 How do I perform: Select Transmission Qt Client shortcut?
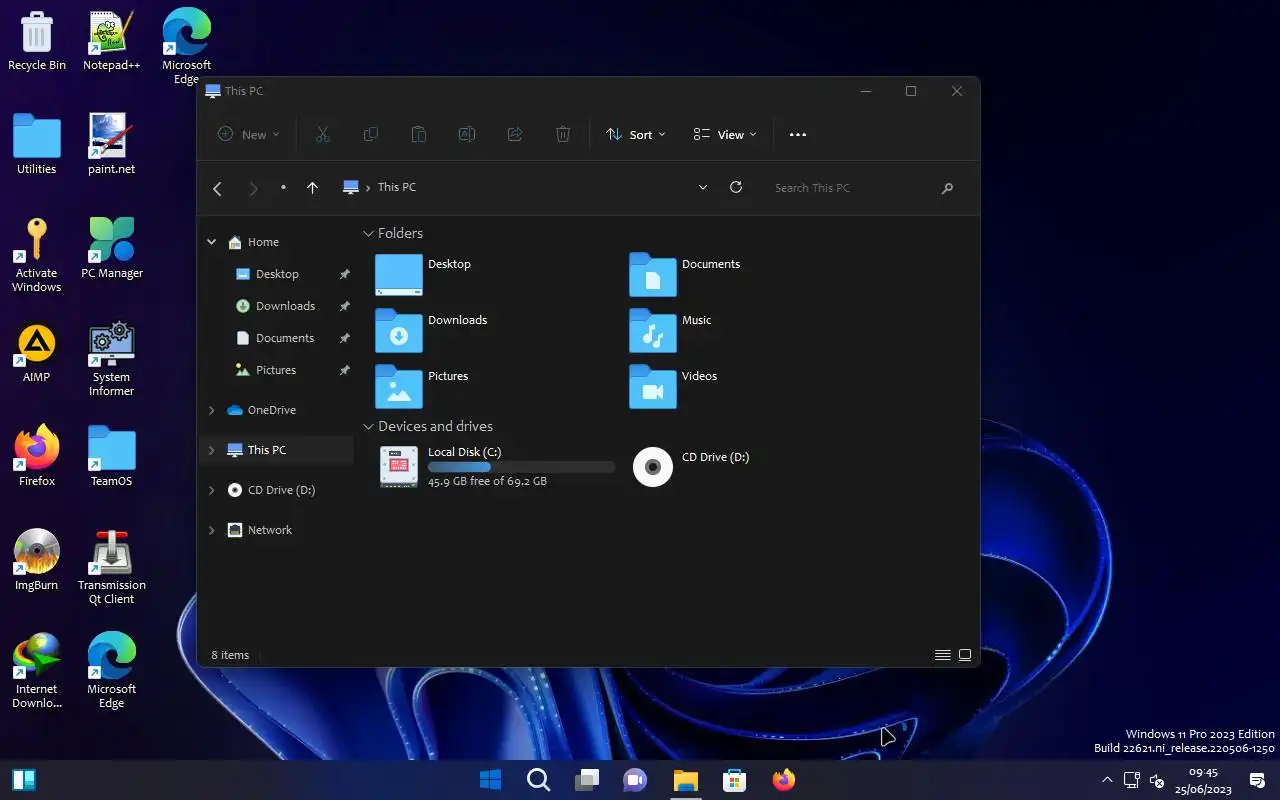tap(111, 568)
